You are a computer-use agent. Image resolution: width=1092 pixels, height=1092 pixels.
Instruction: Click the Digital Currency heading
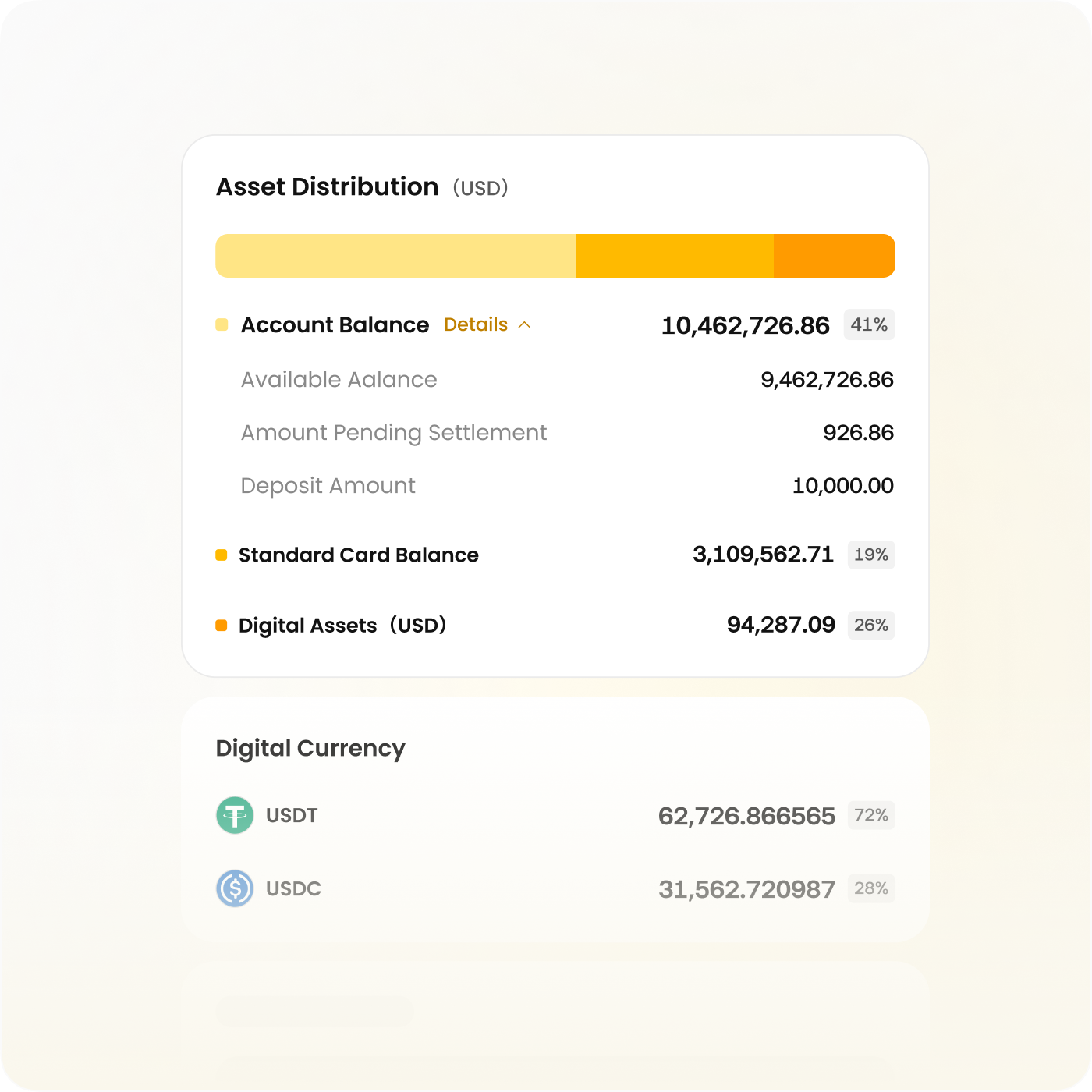pyautogui.click(x=310, y=748)
